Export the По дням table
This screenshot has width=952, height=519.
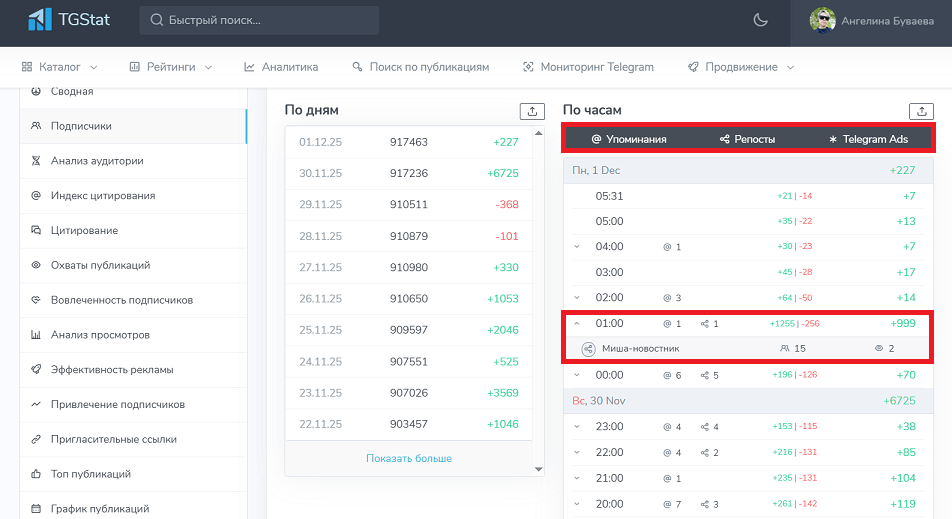point(532,111)
